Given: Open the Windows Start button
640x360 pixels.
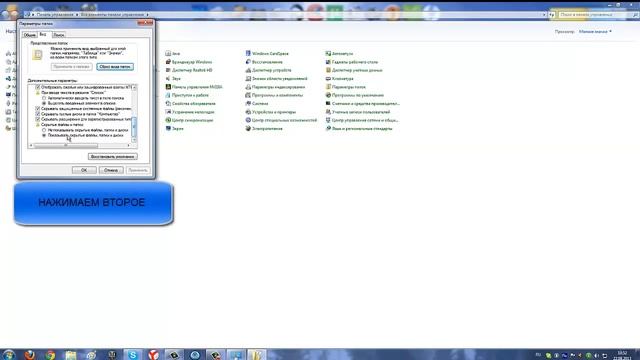Looking at the screenshot, I should pos(9,354).
